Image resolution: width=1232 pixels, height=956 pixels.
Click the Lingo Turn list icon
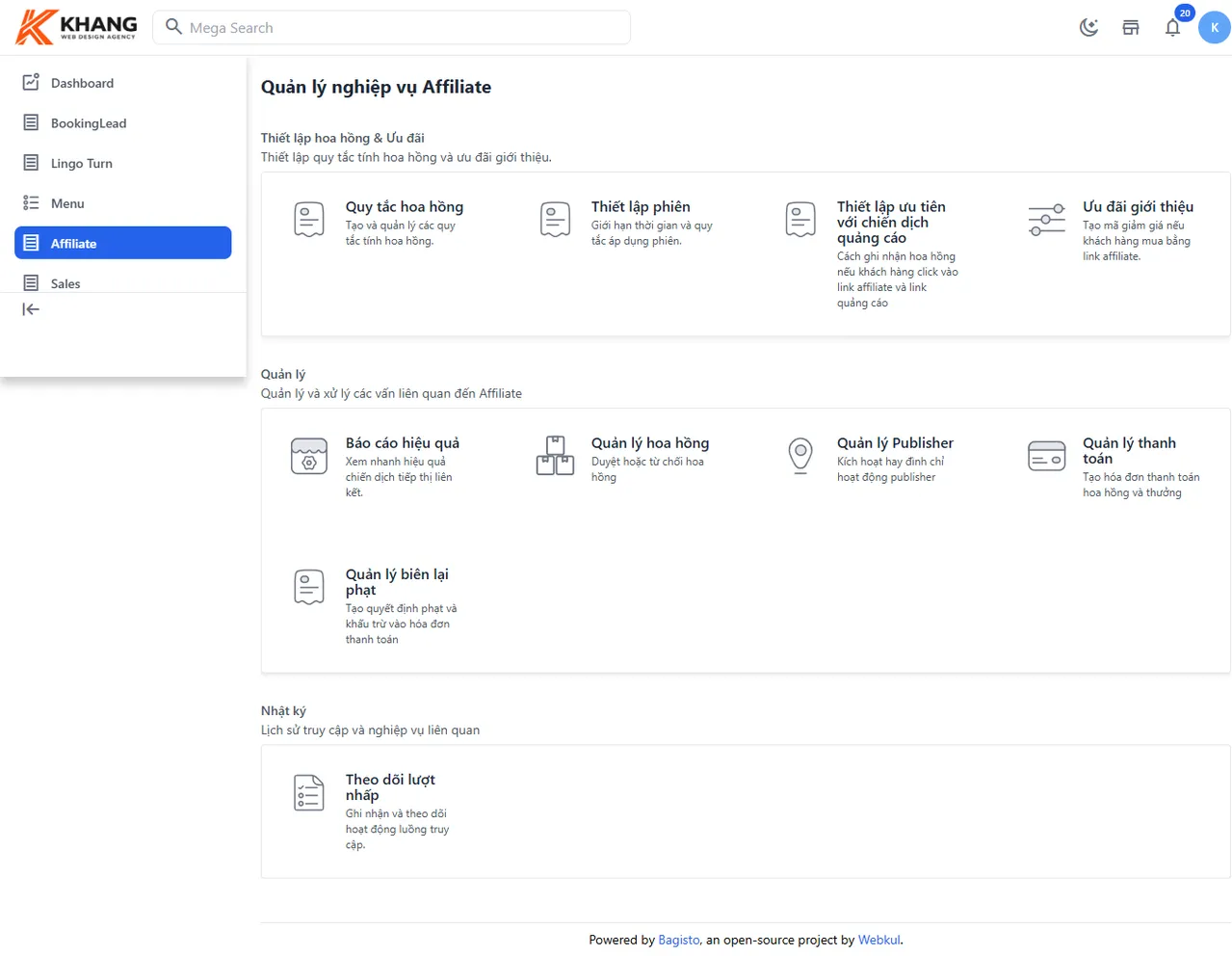click(31, 163)
